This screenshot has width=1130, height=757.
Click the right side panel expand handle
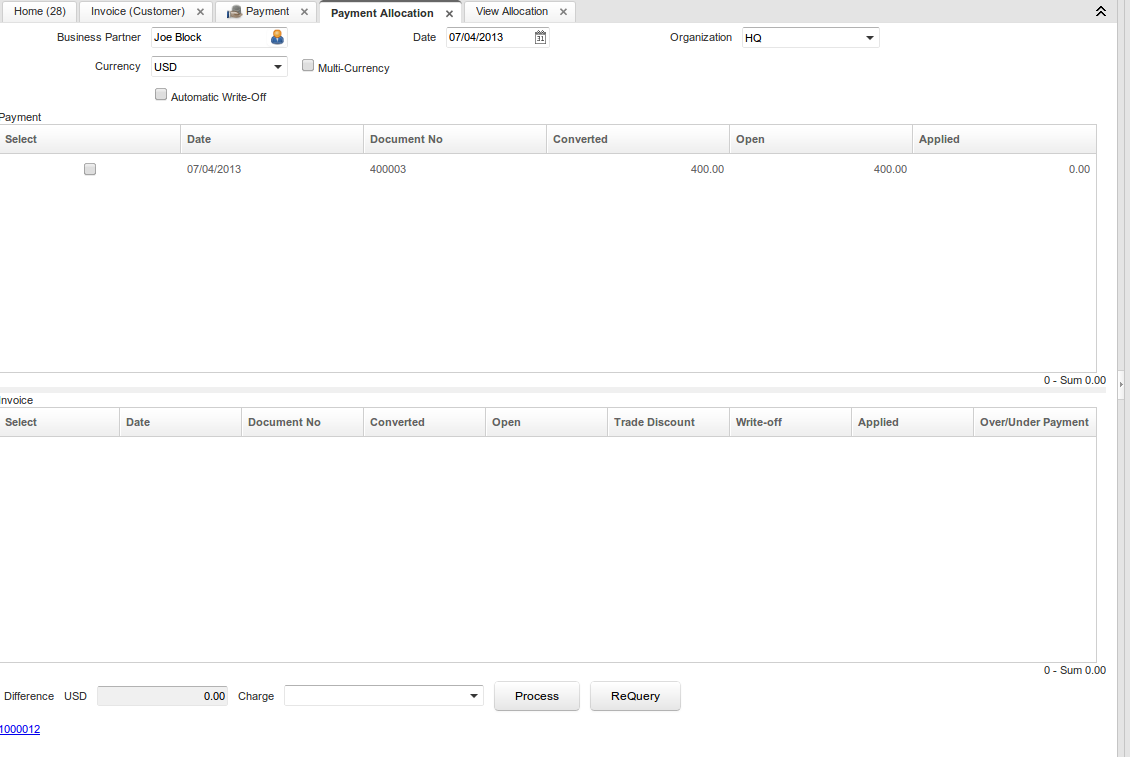tap(1121, 383)
